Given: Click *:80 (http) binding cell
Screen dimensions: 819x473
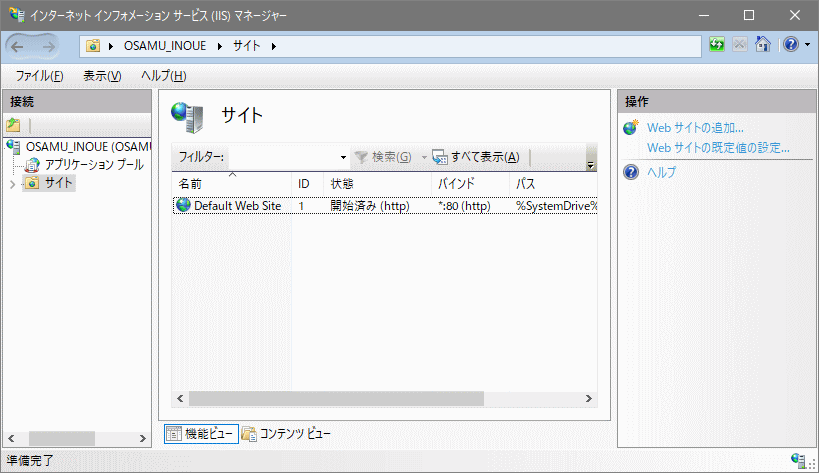Looking at the screenshot, I should (464, 206).
